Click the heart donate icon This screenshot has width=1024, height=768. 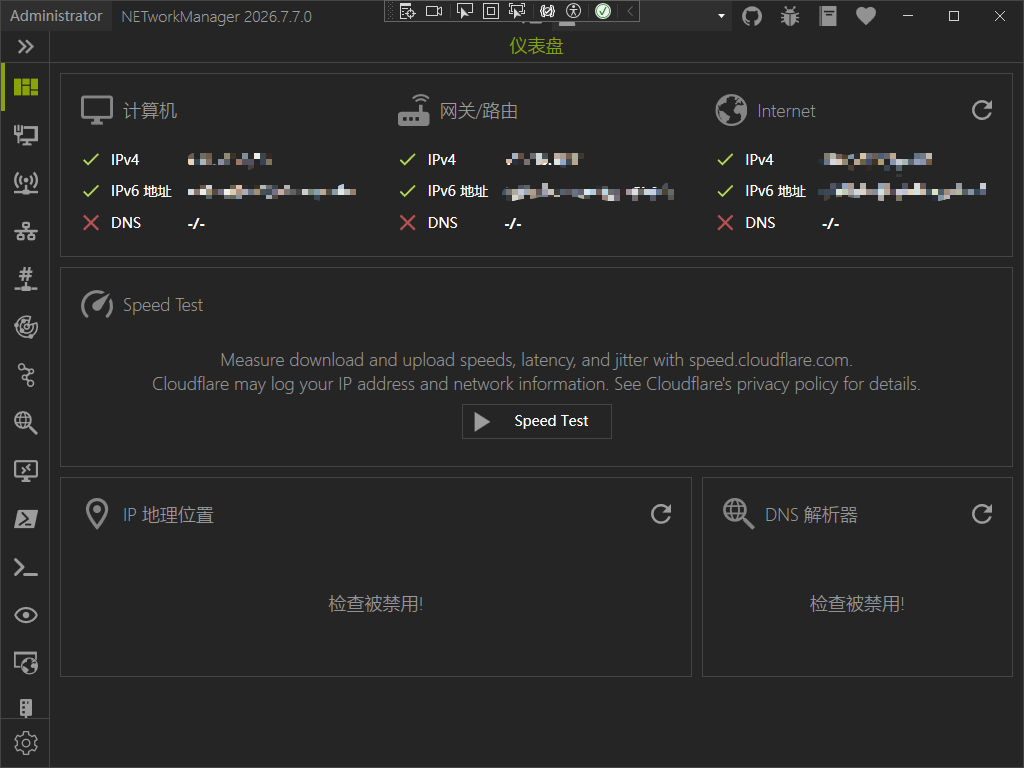(x=866, y=16)
